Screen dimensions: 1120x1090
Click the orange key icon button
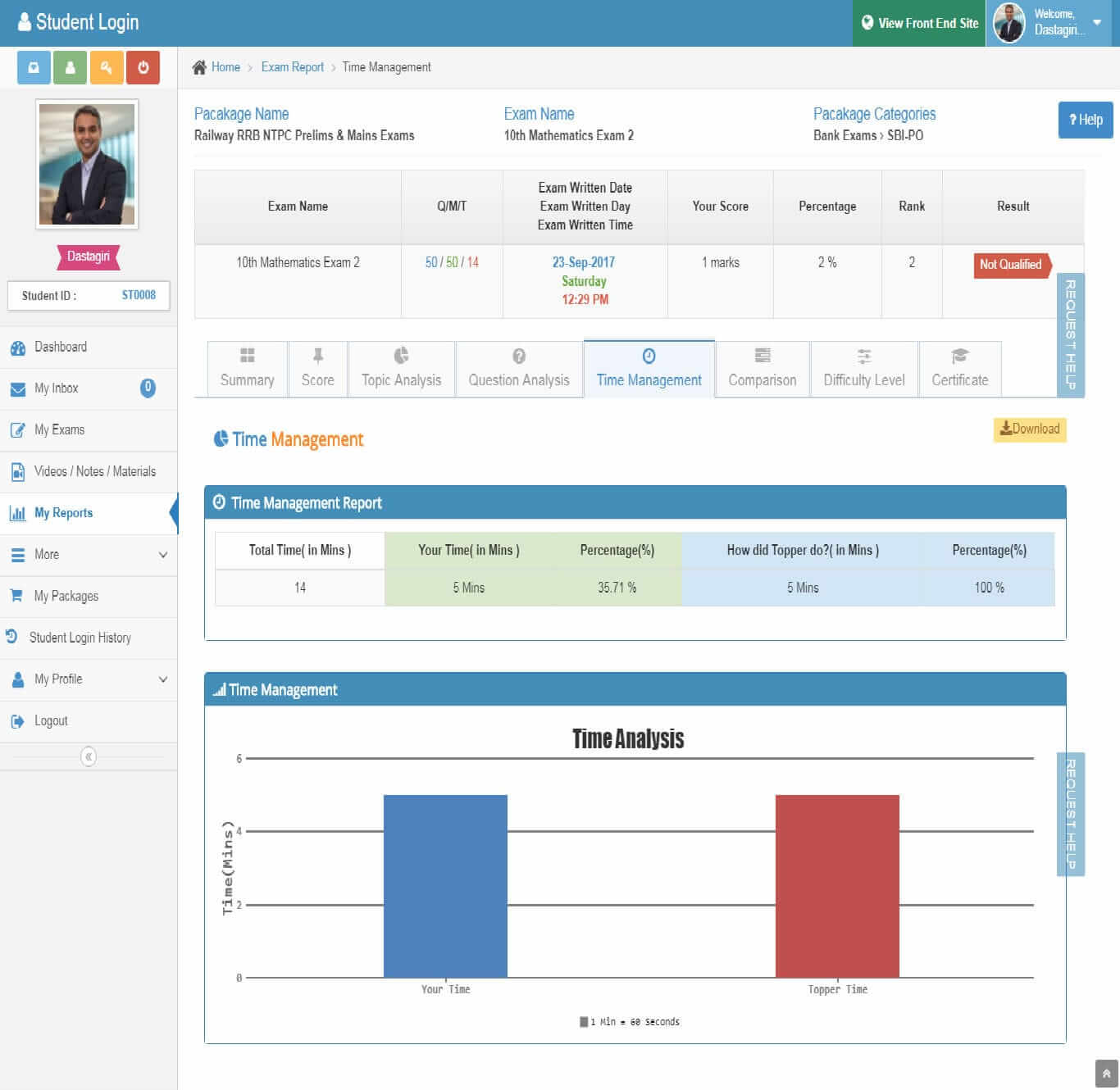[107, 68]
